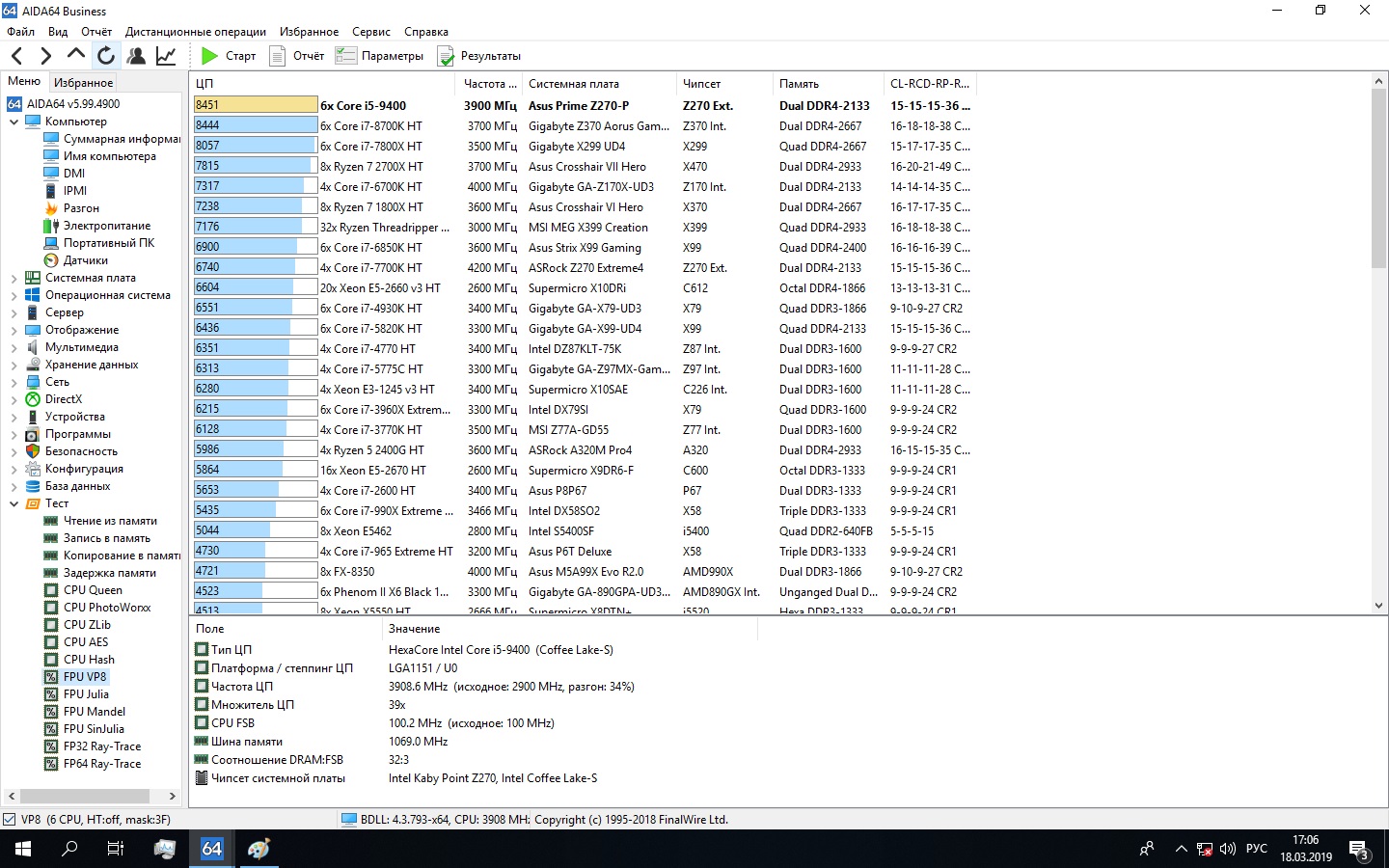This screenshot has width=1389, height=868.
Task: Select the AIDA64 v5.99.4900 root icon
Action: (14, 104)
